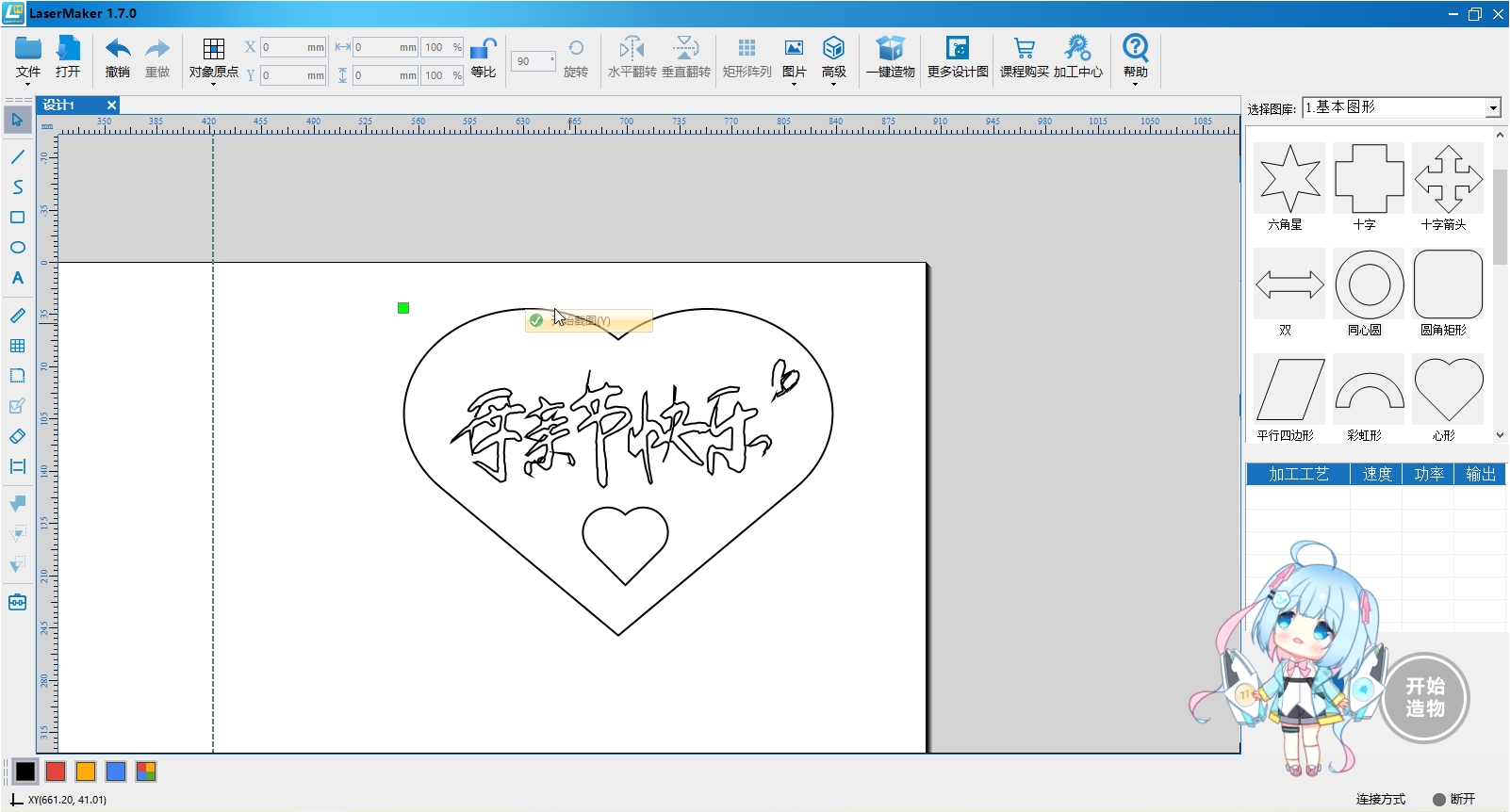The height and width of the screenshot is (812, 1510).
Task: Expand the 对象原点 dropdown arrow
Action: point(214,84)
